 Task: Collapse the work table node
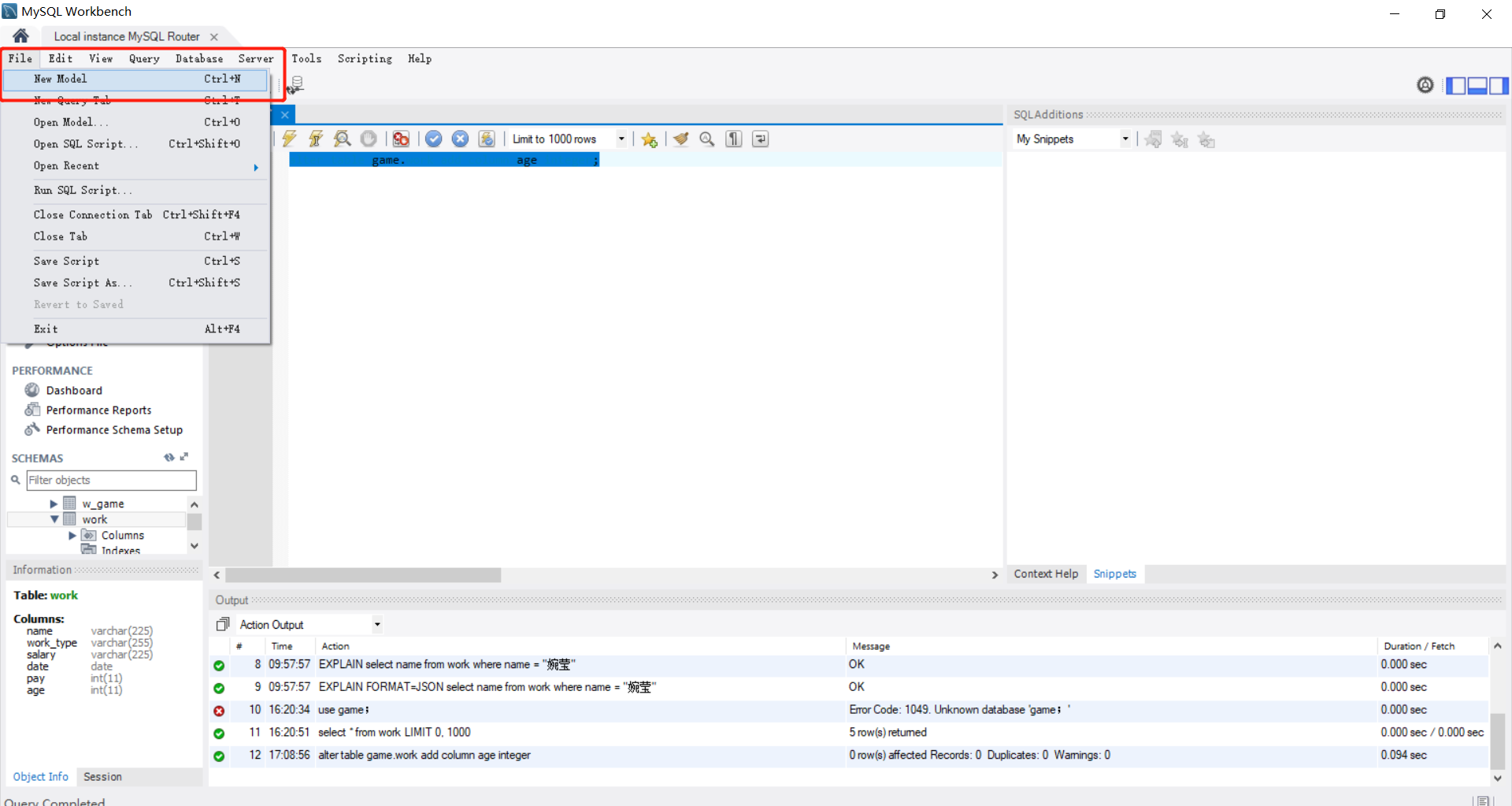point(54,519)
